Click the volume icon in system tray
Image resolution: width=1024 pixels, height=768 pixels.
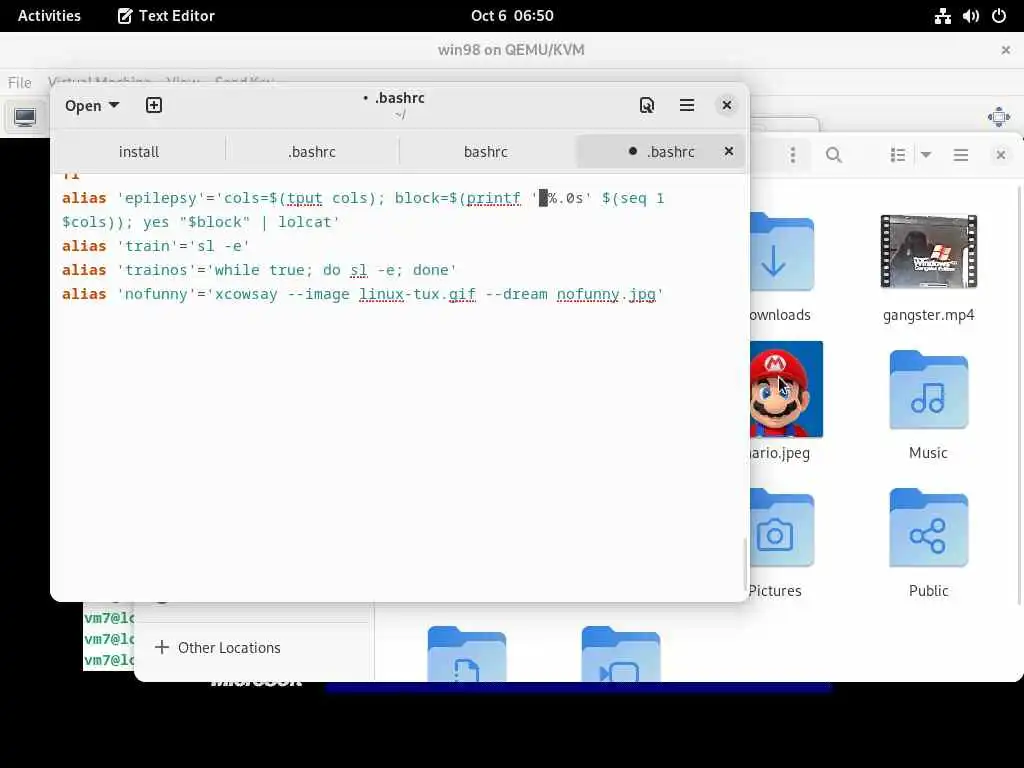pyautogui.click(x=970, y=16)
